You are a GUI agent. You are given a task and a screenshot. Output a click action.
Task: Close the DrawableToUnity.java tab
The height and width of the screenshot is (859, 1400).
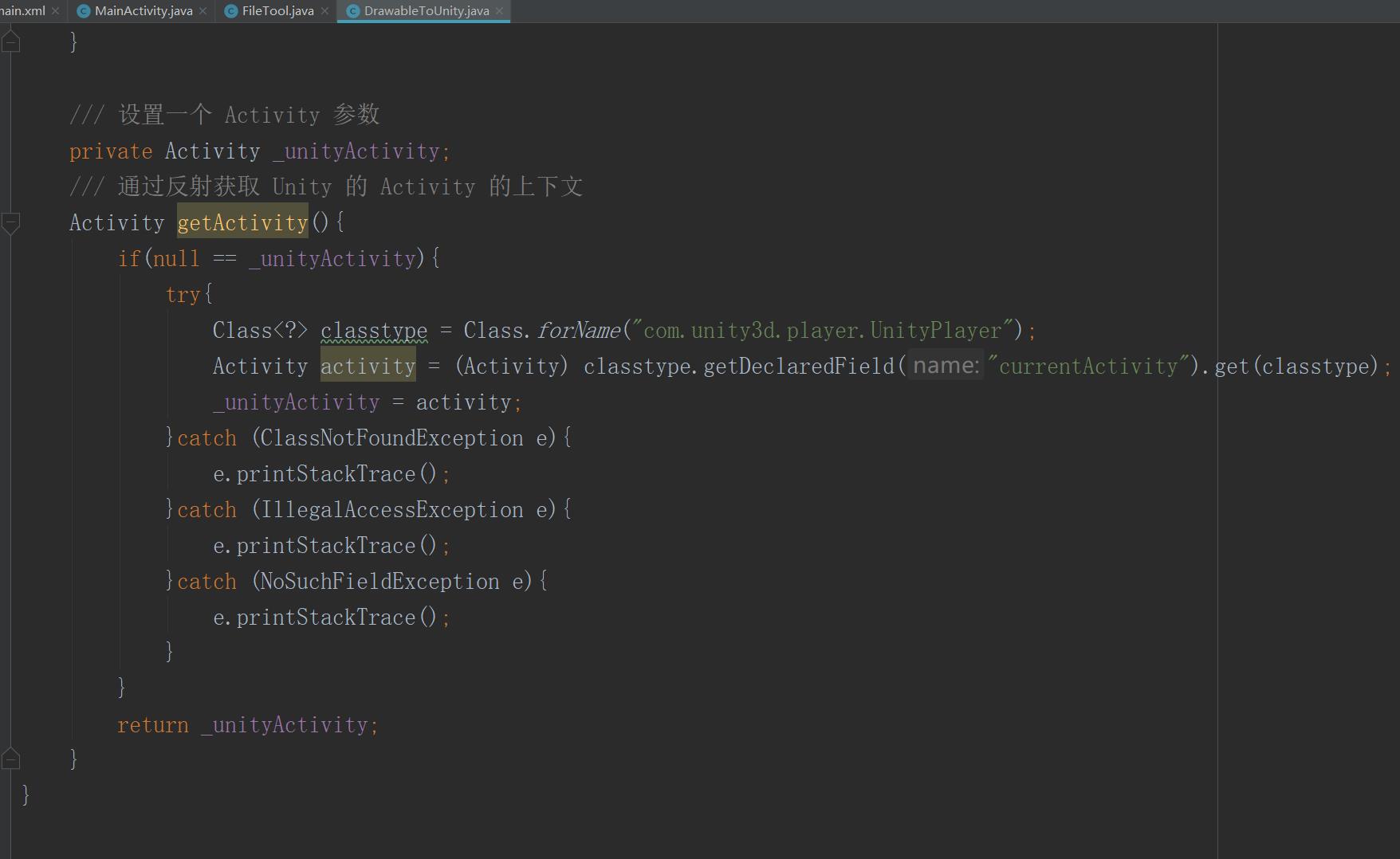tap(499, 10)
